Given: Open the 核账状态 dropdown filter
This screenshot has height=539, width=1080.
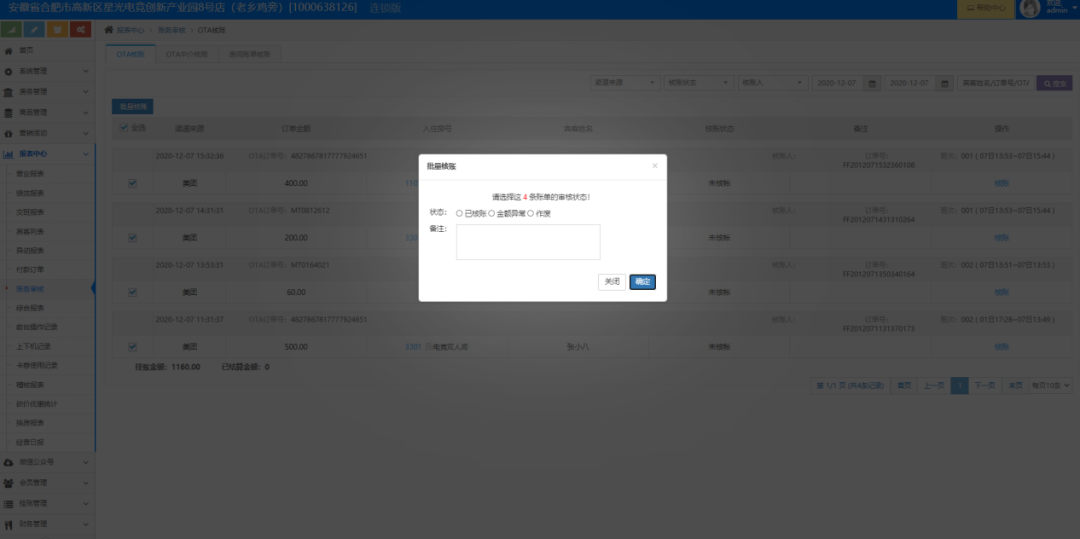Looking at the screenshot, I should [698, 83].
